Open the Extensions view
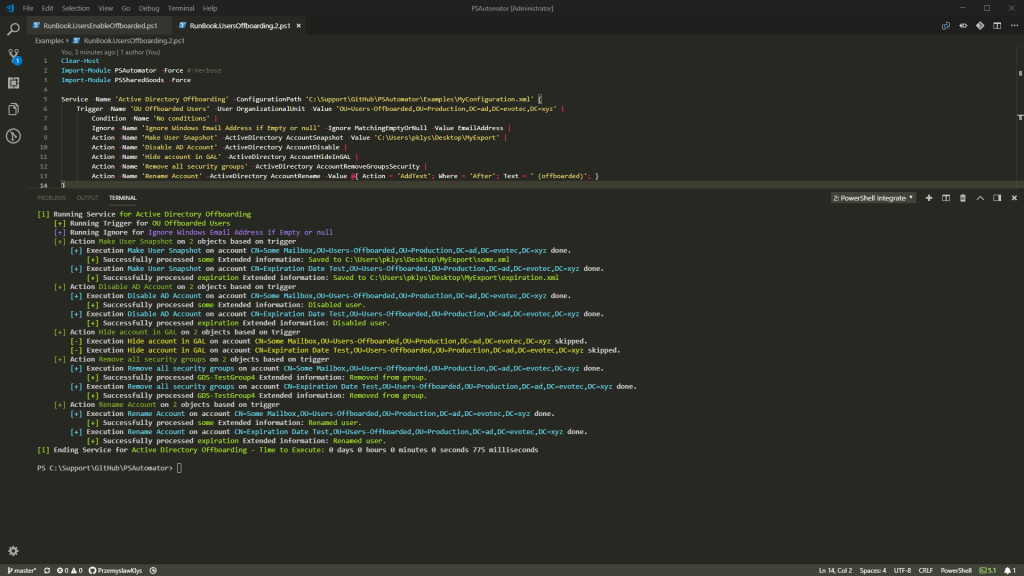Screen dimensions: 1024x576 click(13, 83)
